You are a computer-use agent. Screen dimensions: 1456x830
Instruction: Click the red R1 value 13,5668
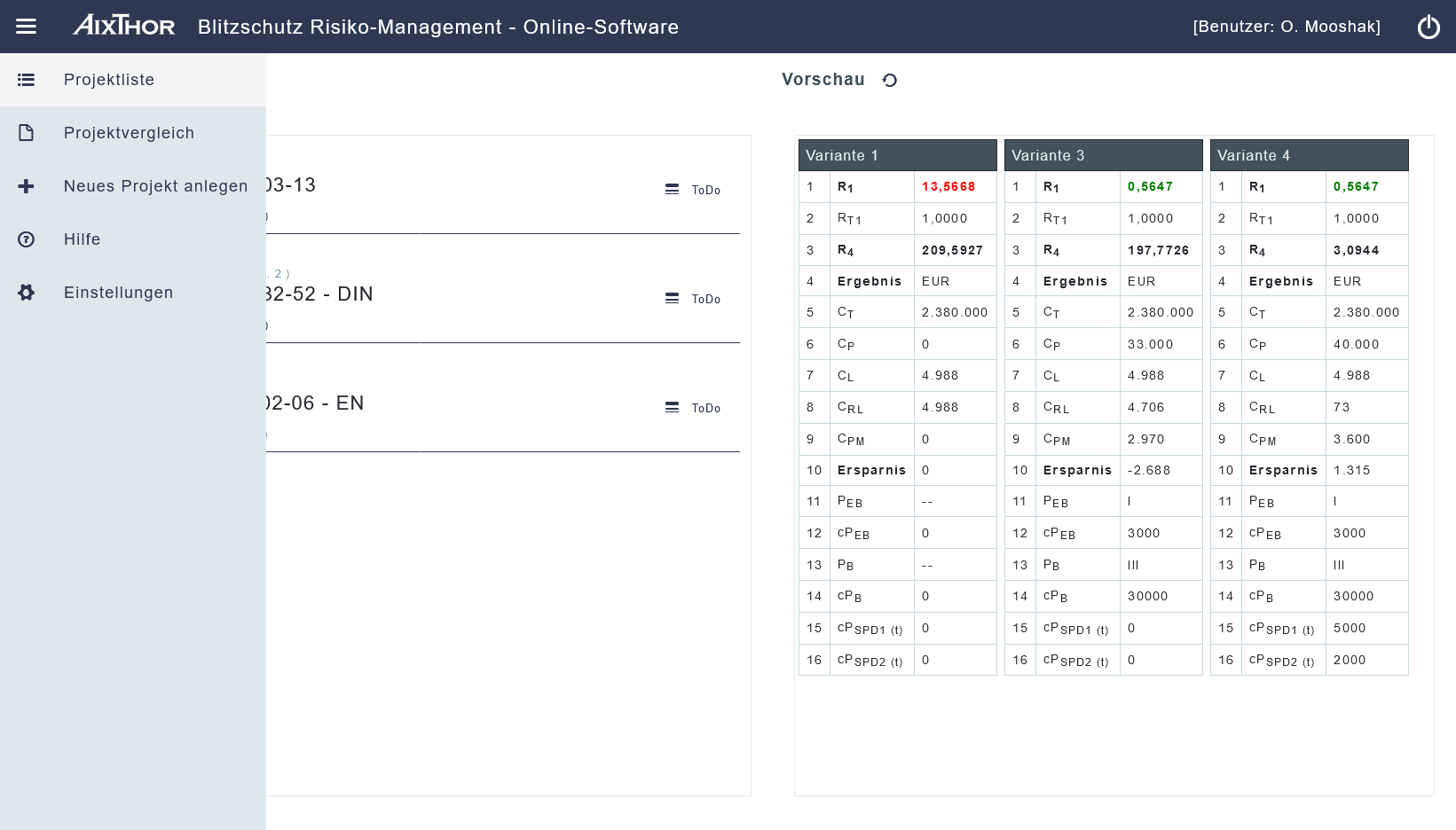[x=948, y=187]
